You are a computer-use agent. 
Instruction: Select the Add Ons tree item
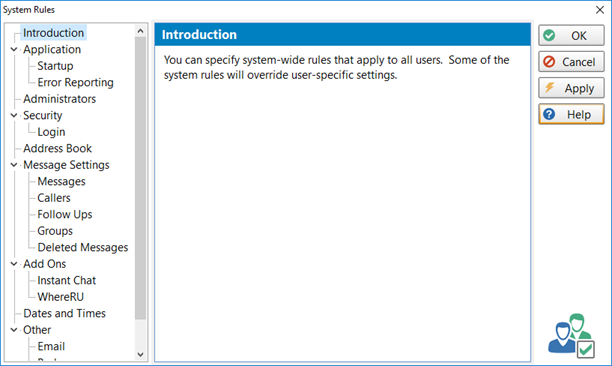[x=44, y=264]
